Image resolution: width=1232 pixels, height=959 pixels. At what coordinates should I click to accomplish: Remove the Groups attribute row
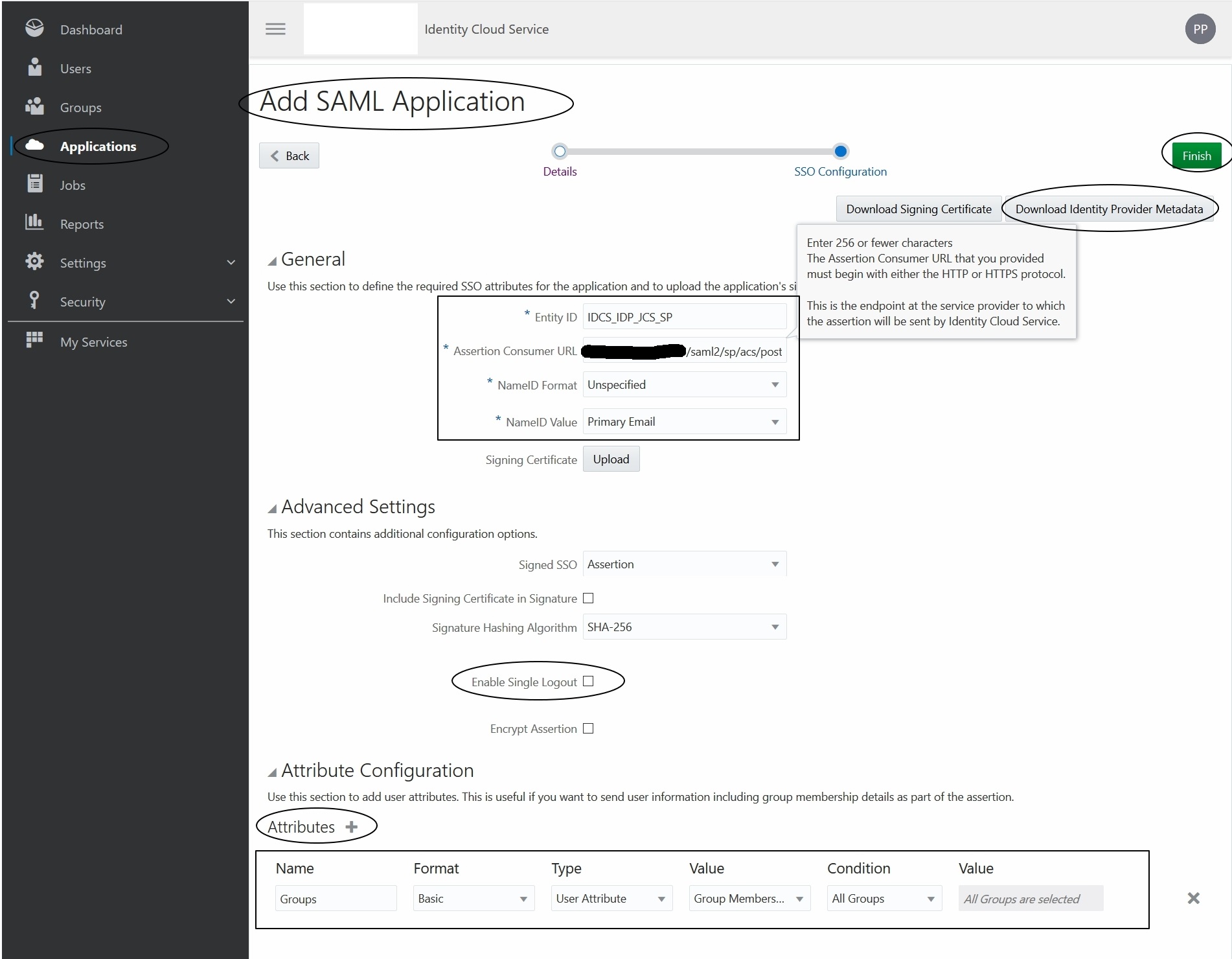click(x=1193, y=898)
